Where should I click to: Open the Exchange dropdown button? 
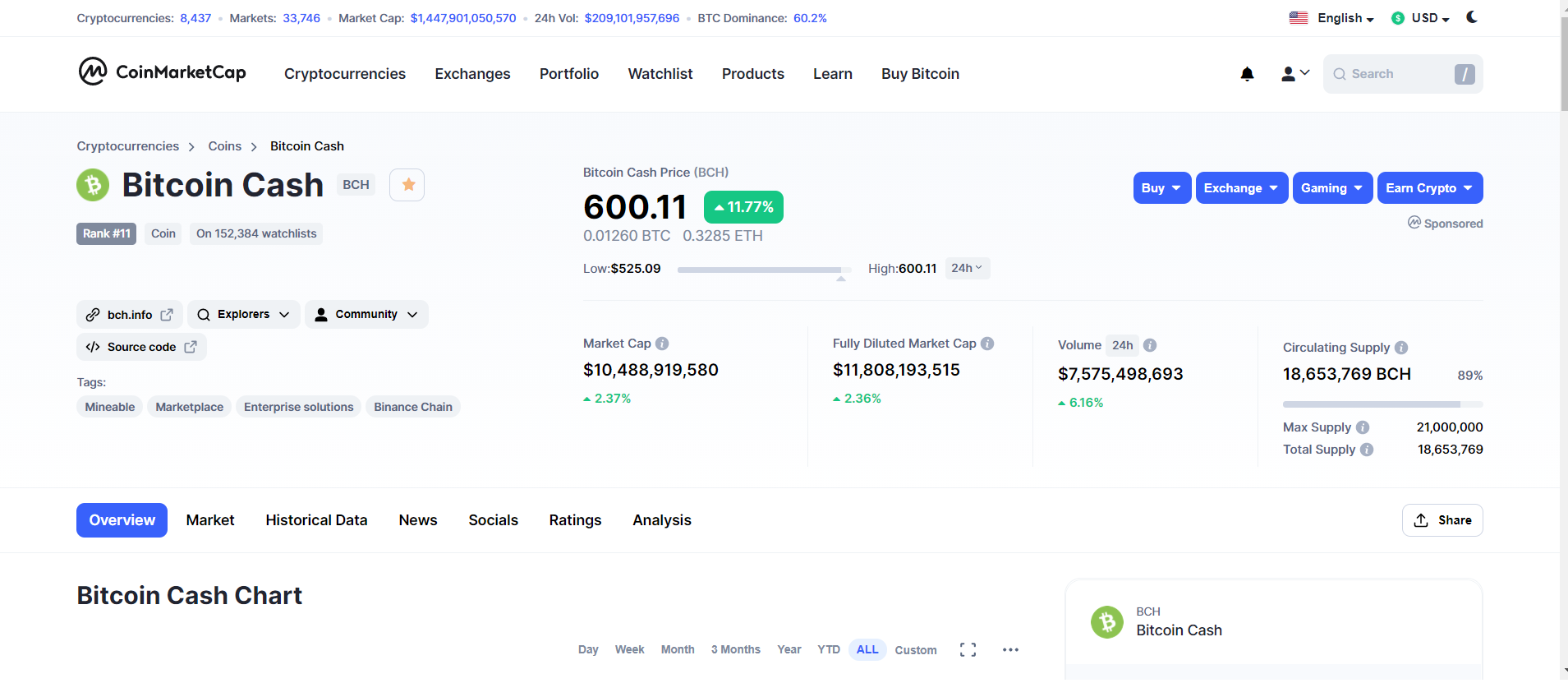pos(1242,188)
